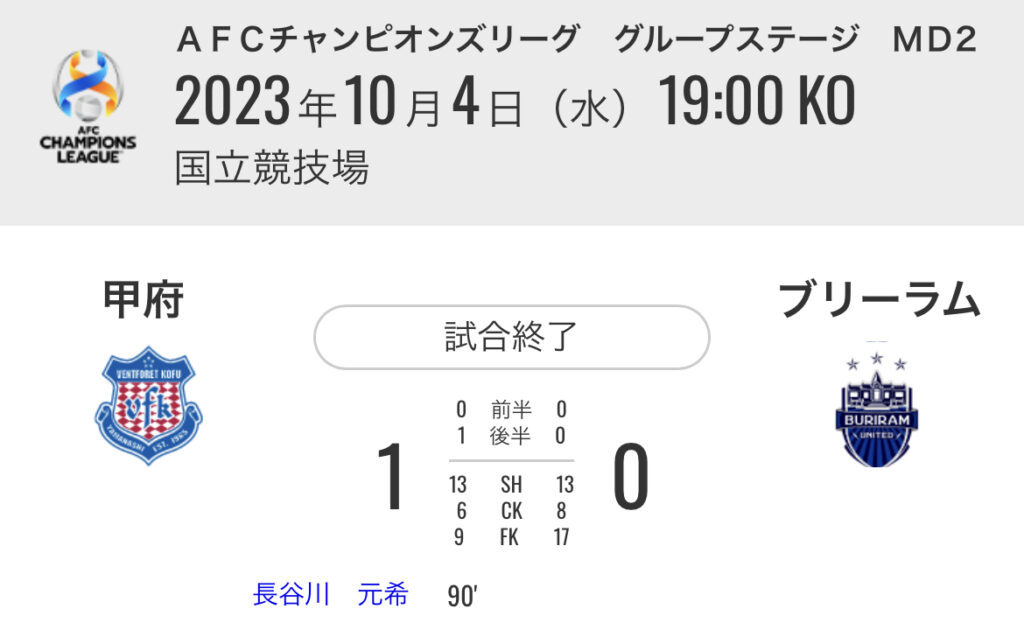Image resolution: width=1024 pixels, height=623 pixels.
Task: Click the Buriram United team crest
Action: [x=876, y=409]
